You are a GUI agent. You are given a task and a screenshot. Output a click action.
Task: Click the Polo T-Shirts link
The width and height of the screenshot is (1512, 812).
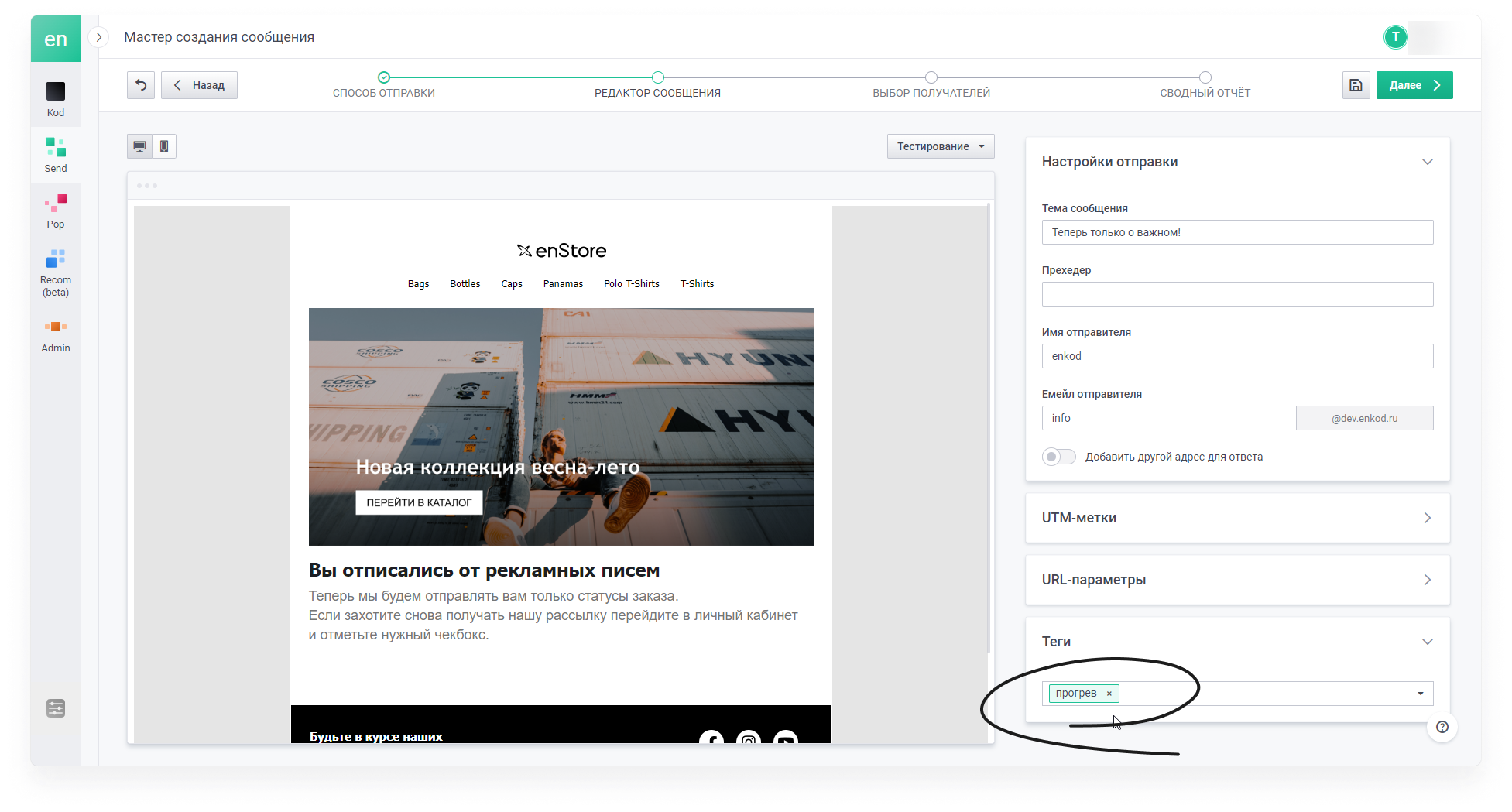click(x=632, y=284)
